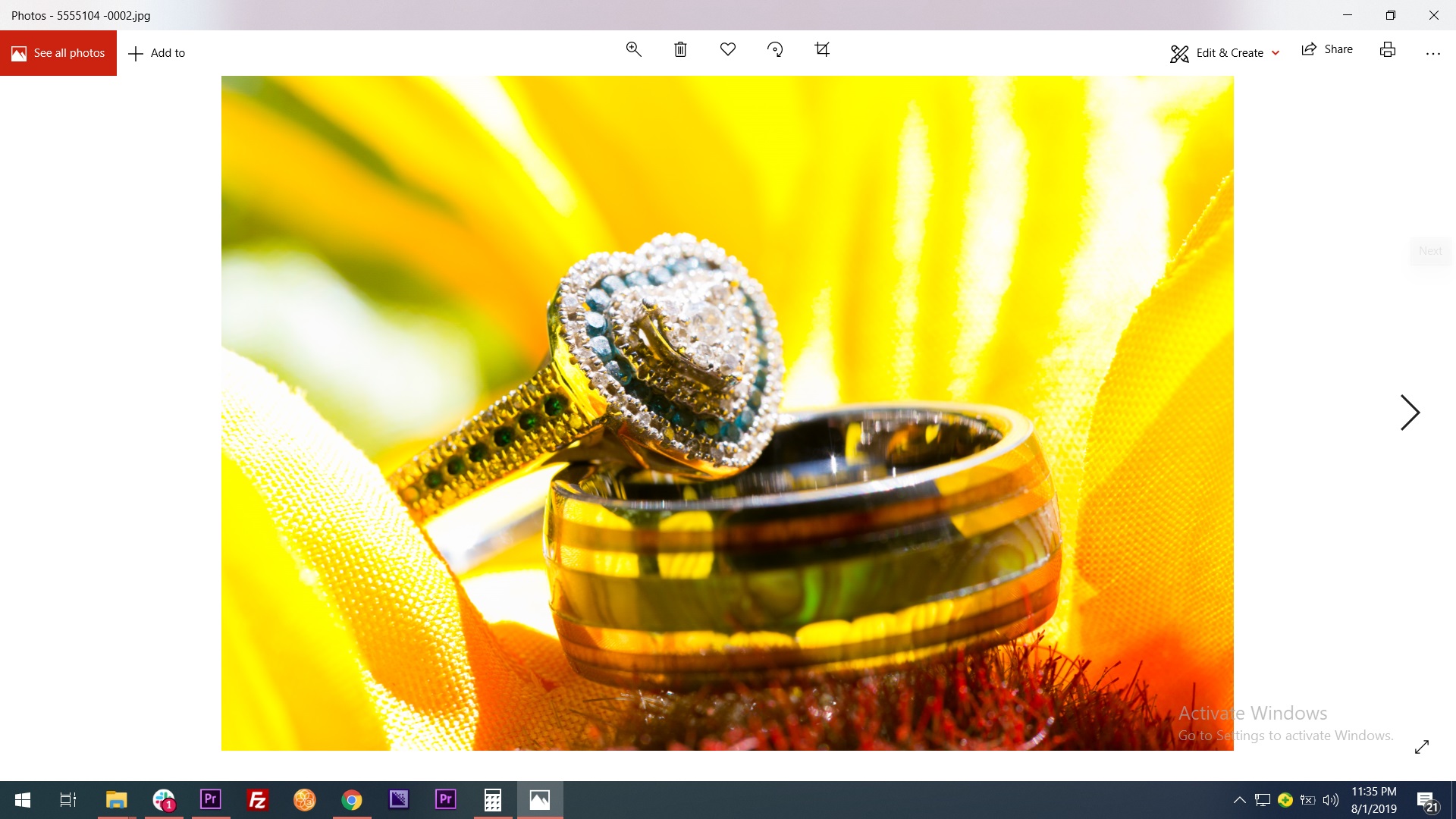This screenshot has height=819, width=1456.
Task: Delete photo with trash icon
Action: 680,49
